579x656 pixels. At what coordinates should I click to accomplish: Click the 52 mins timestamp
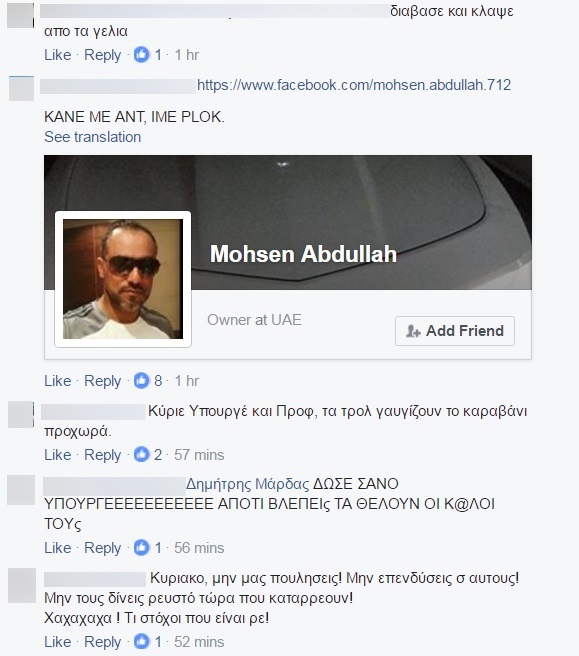click(x=199, y=642)
